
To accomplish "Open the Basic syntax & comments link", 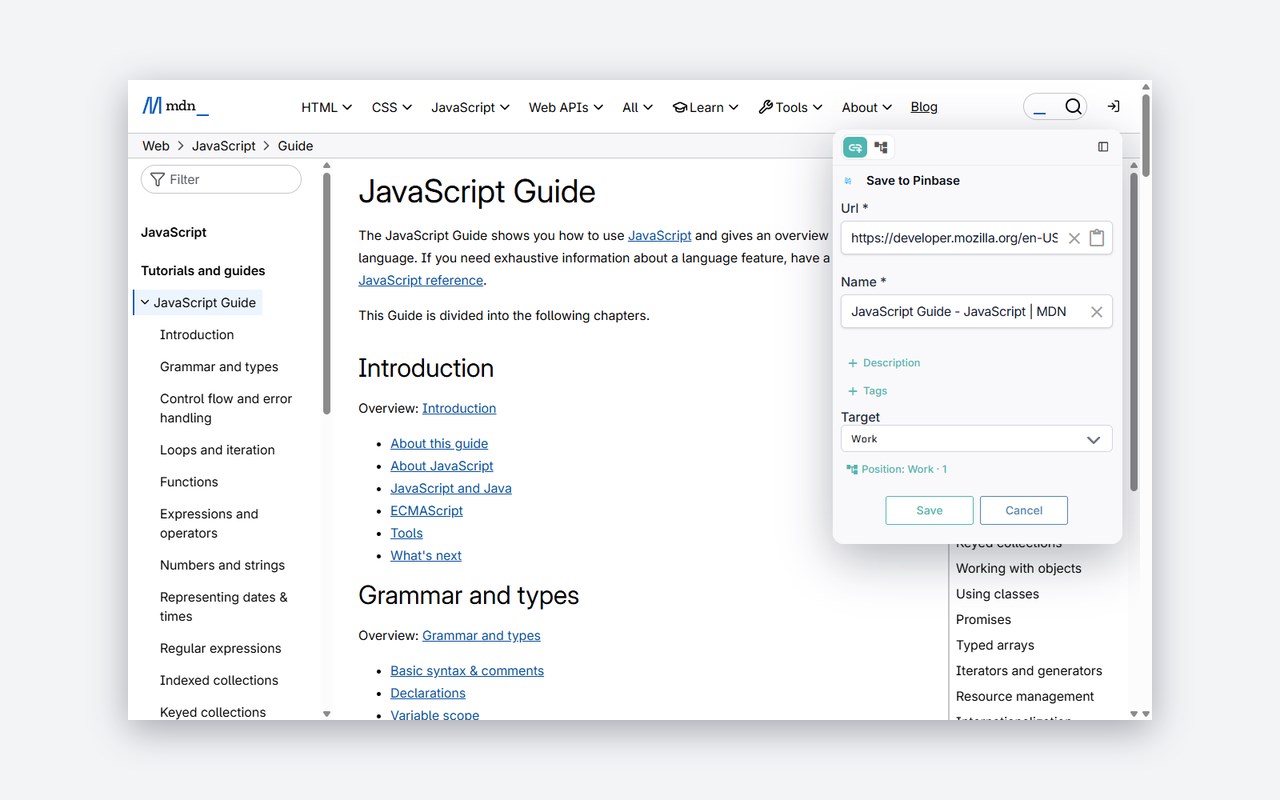I will point(467,671).
